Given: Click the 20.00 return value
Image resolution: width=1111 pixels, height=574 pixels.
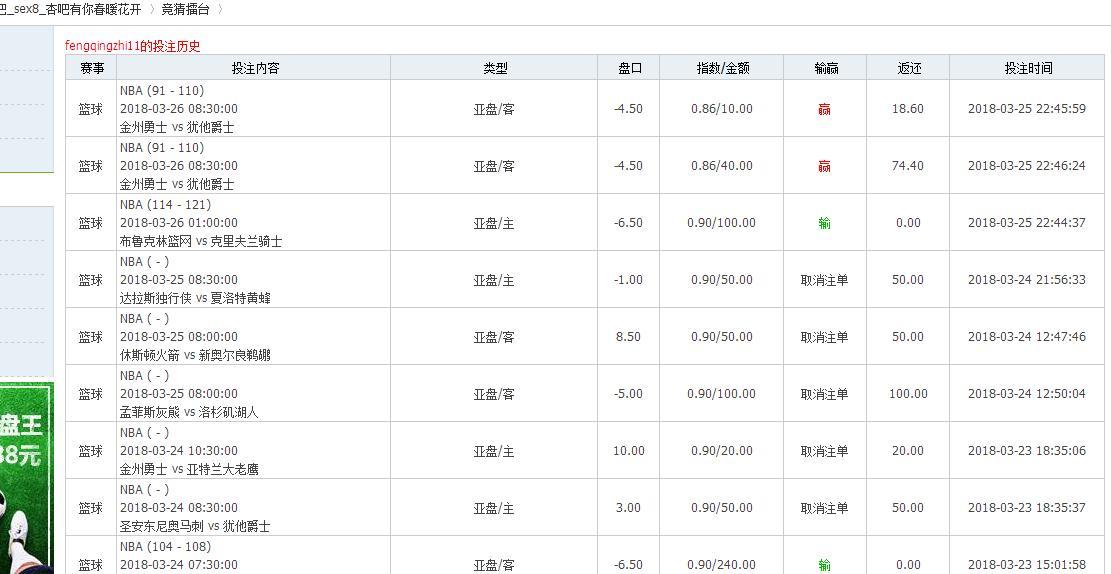Looking at the screenshot, I should (x=908, y=451).
